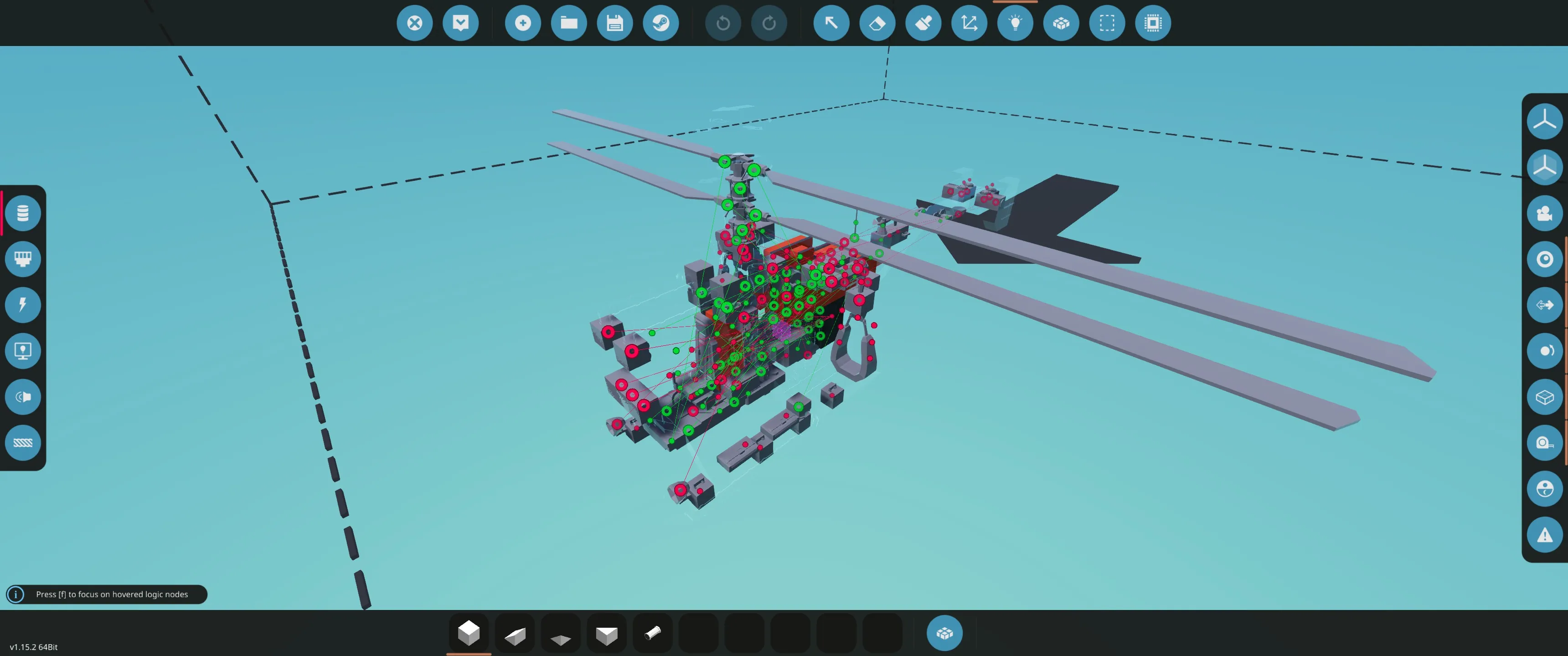Select the cube block hotbar slot
The height and width of the screenshot is (656, 1568).
469,633
